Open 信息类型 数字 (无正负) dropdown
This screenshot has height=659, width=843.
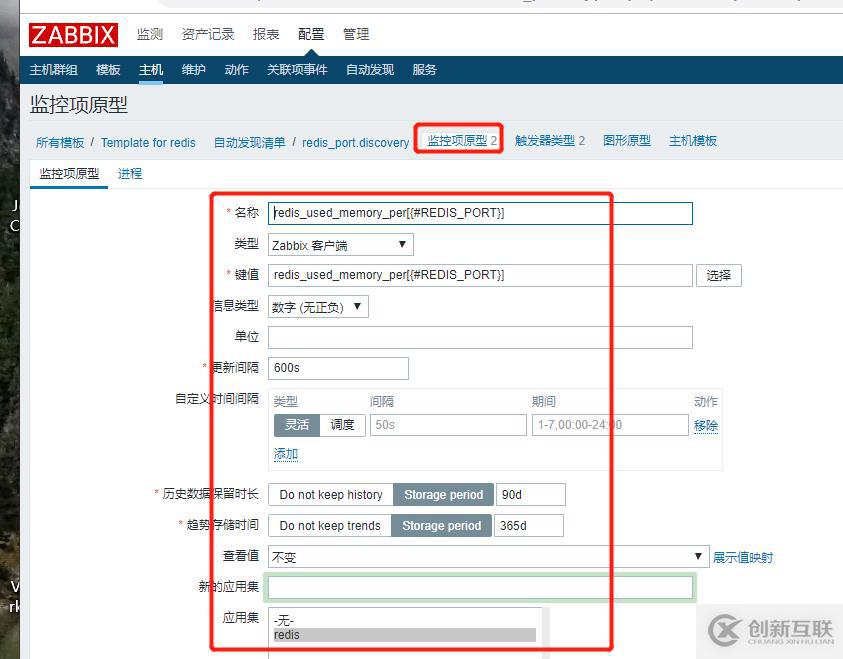click(x=318, y=307)
